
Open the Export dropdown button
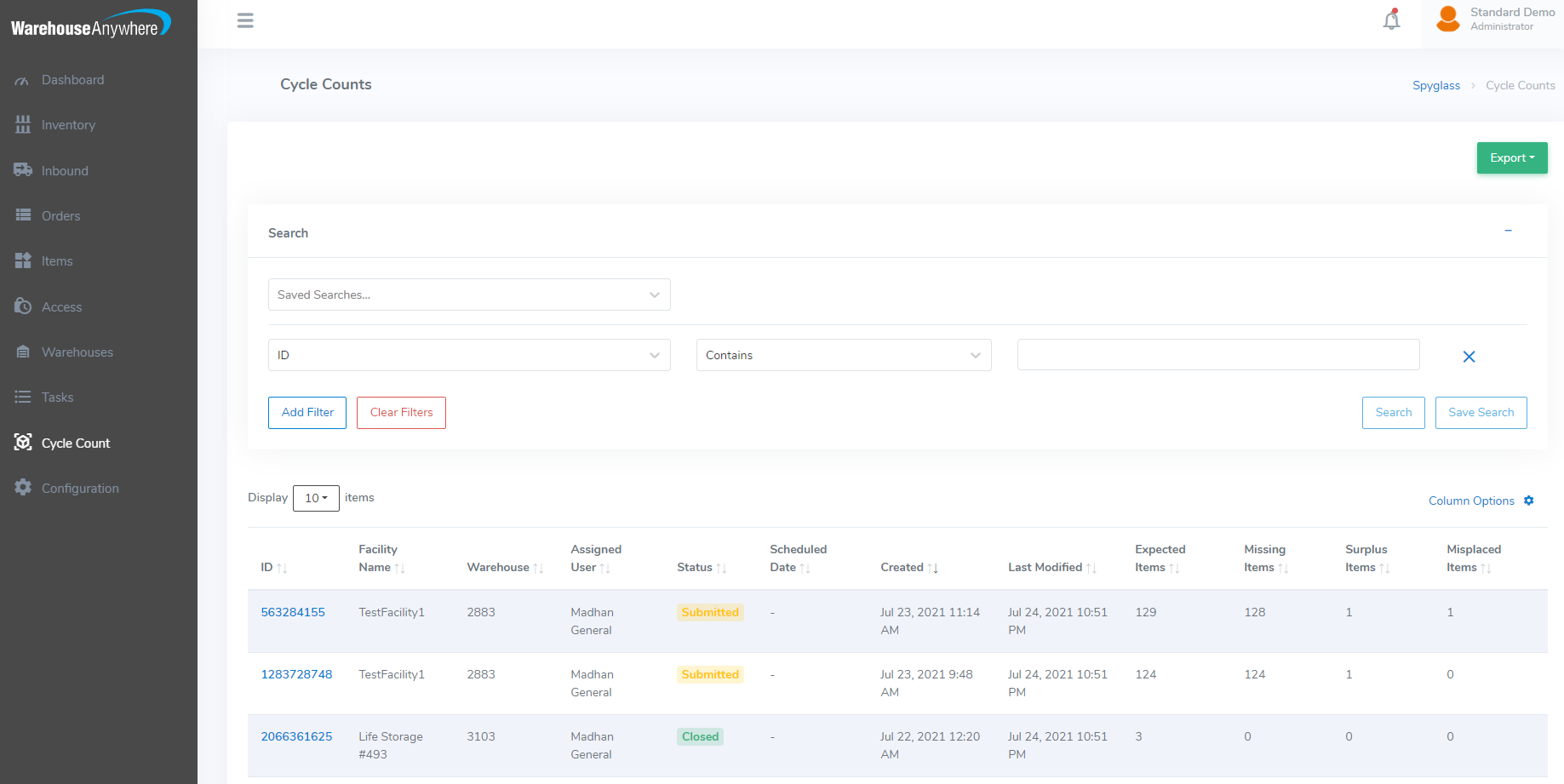pos(1512,158)
